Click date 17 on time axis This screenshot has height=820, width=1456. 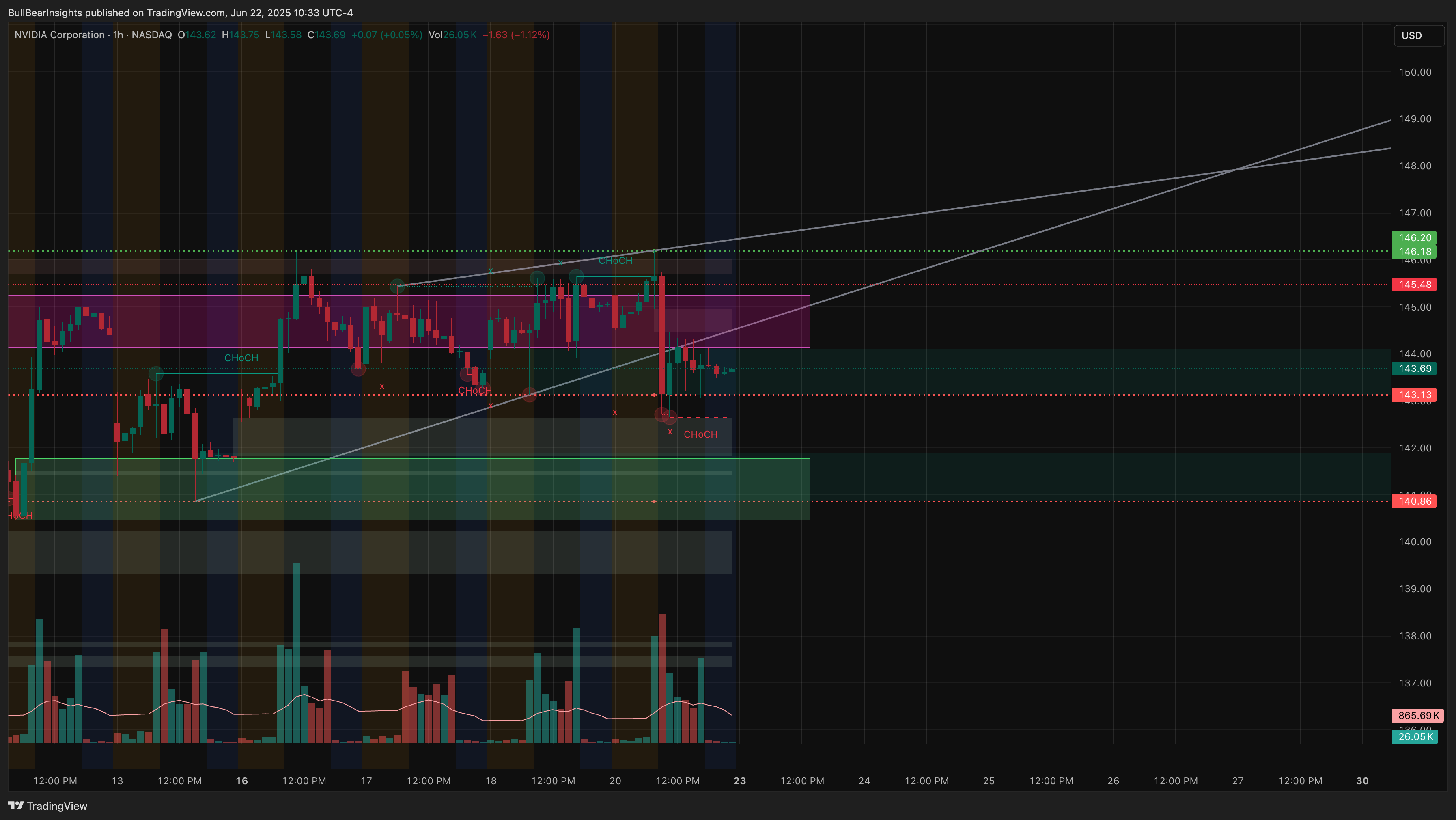coord(366,781)
